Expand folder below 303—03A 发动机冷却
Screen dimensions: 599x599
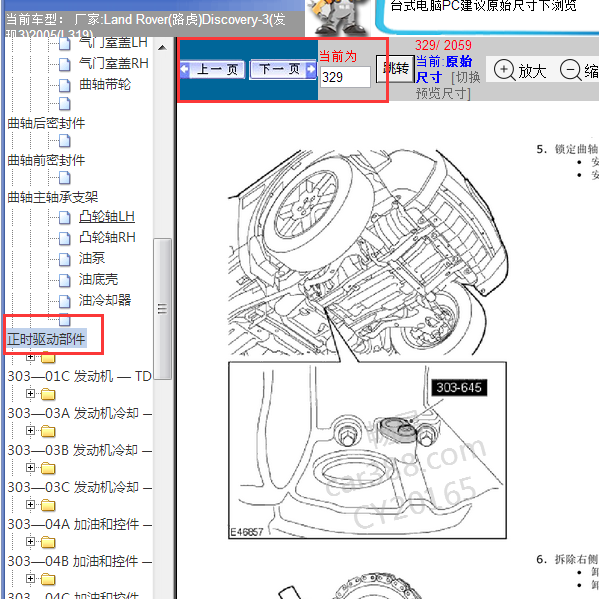point(31,431)
